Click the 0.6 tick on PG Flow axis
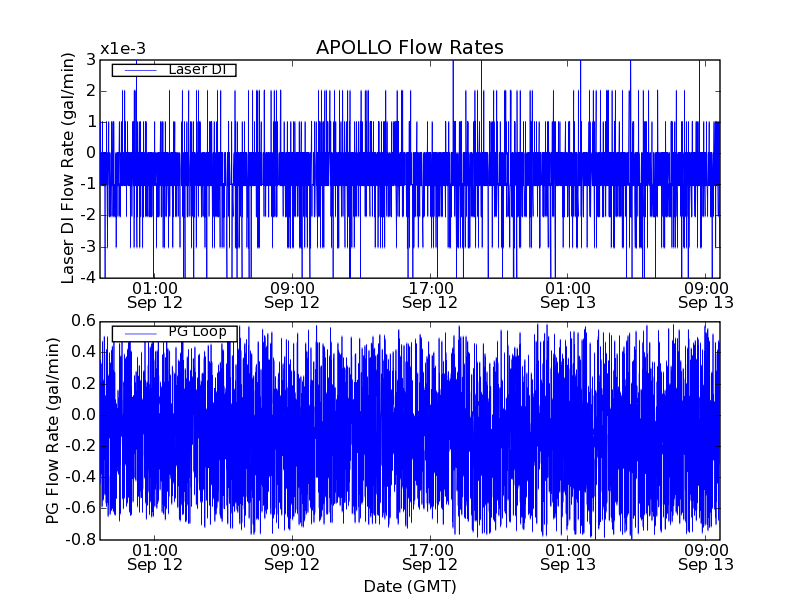800x600 pixels. pyautogui.click(x=84, y=321)
